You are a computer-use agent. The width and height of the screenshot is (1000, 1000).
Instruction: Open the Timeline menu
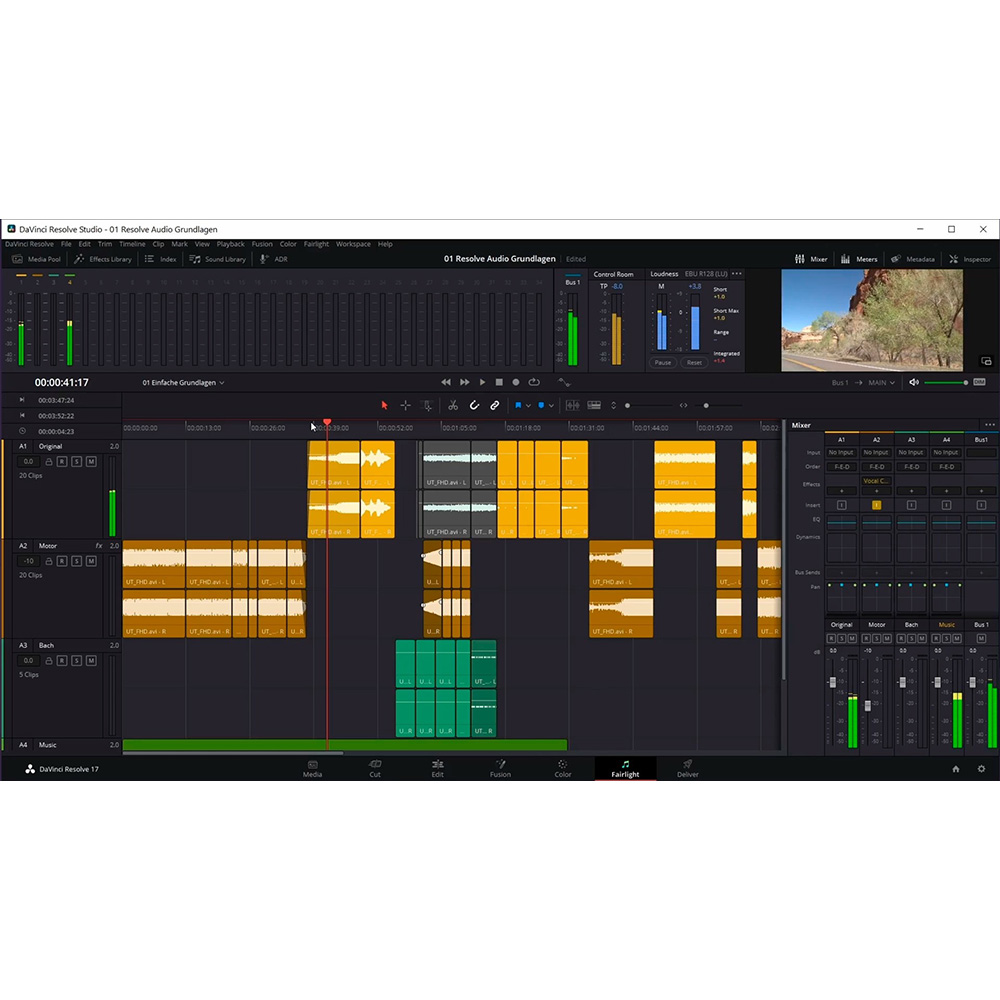[132, 244]
